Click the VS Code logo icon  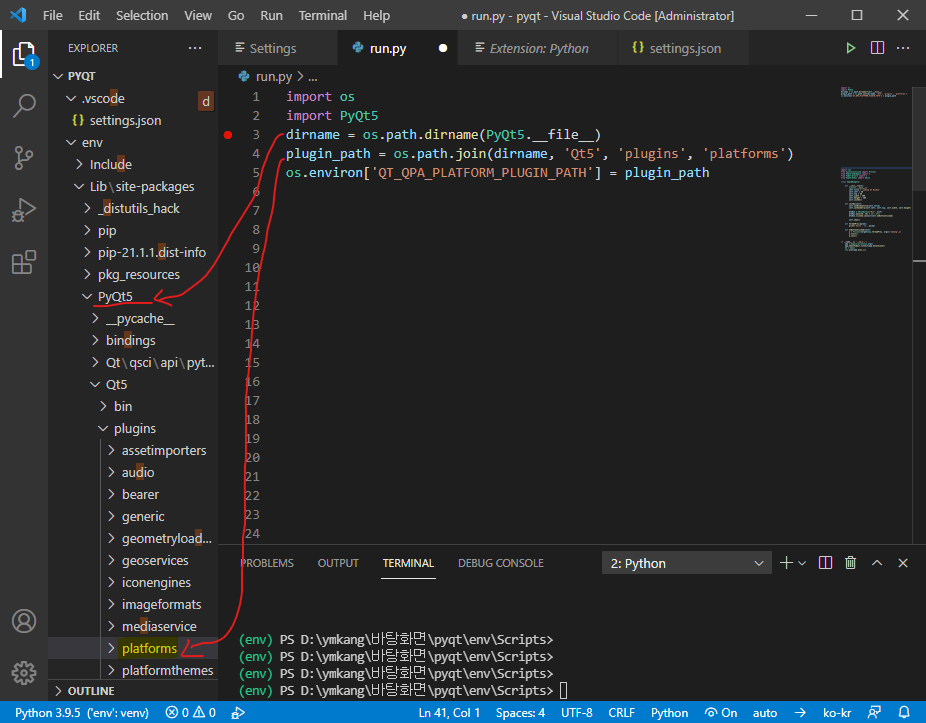click(x=18, y=15)
